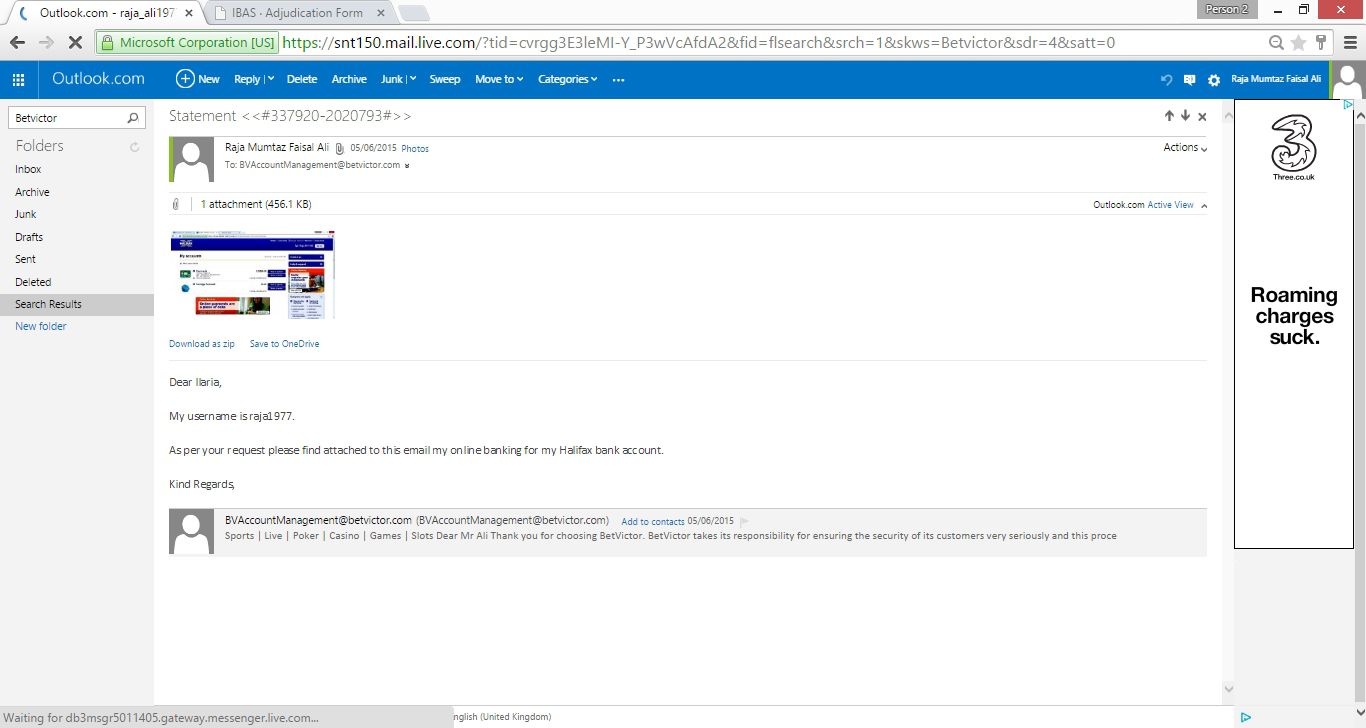Viewport: 1366px width, 728px height.
Task: Refresh folders with the circular arrow icon
Action: pos(135,147)
